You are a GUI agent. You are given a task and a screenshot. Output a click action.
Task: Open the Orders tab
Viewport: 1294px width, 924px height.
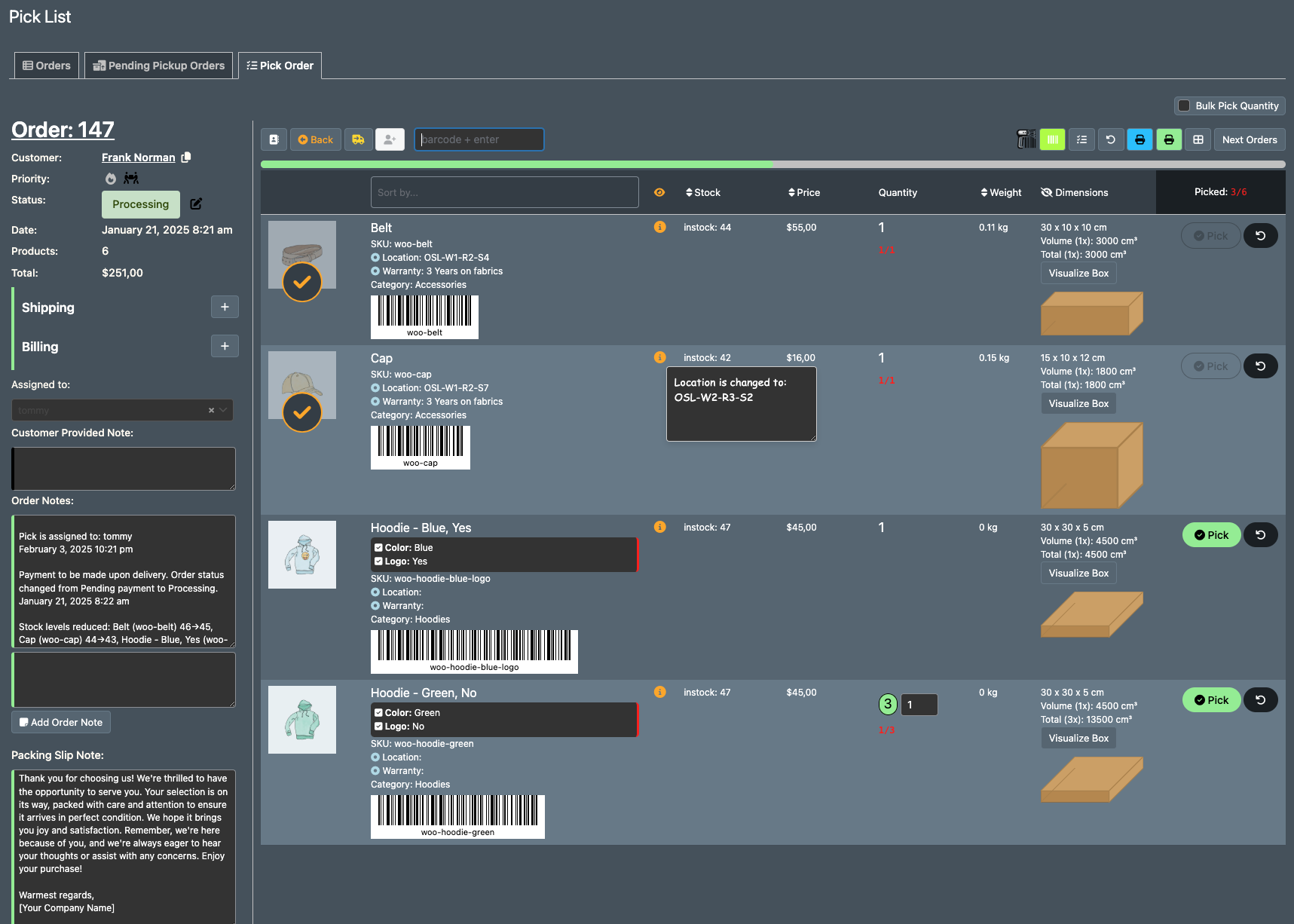coord(46,66)
